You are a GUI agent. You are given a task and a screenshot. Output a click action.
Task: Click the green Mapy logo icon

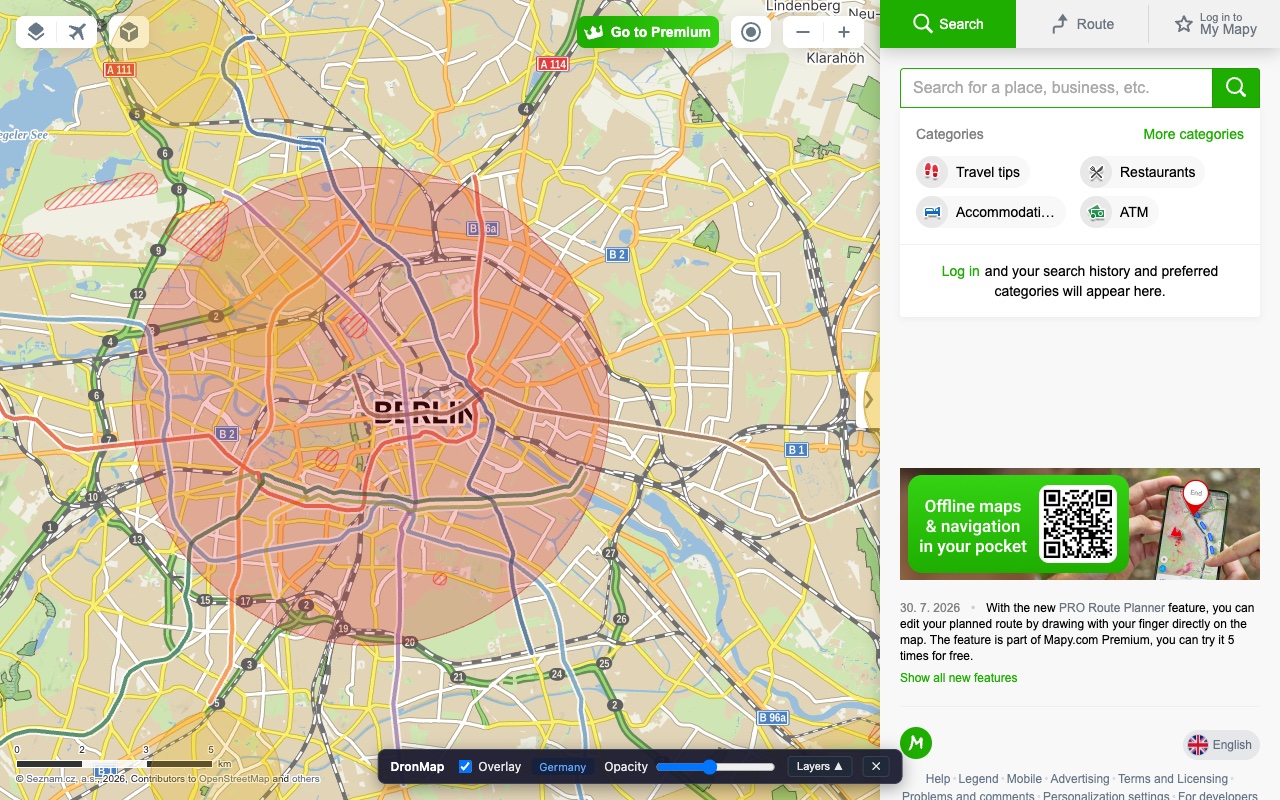click(916, 743)
